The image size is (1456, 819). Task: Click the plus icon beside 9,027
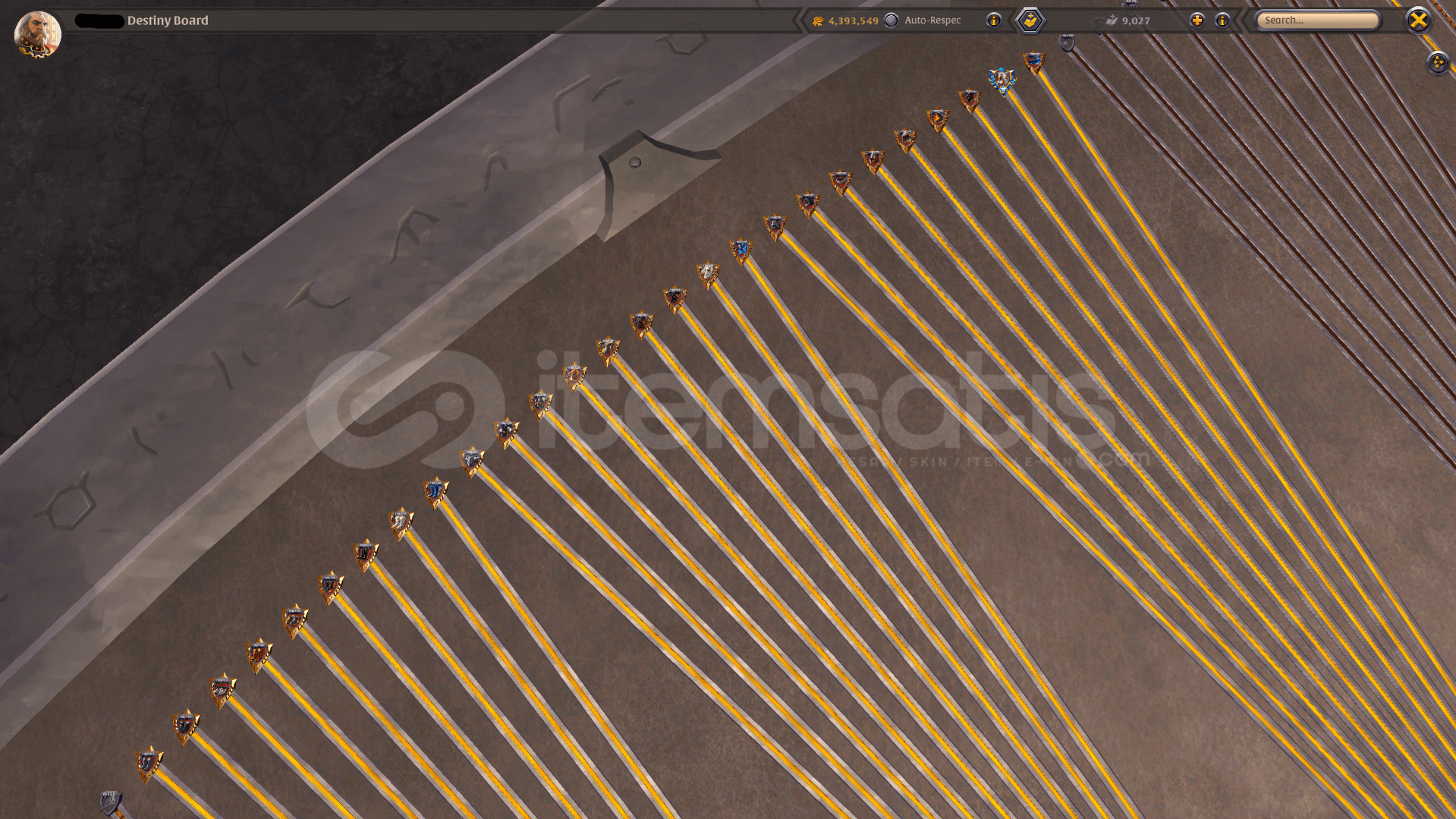click(1197, 20)
